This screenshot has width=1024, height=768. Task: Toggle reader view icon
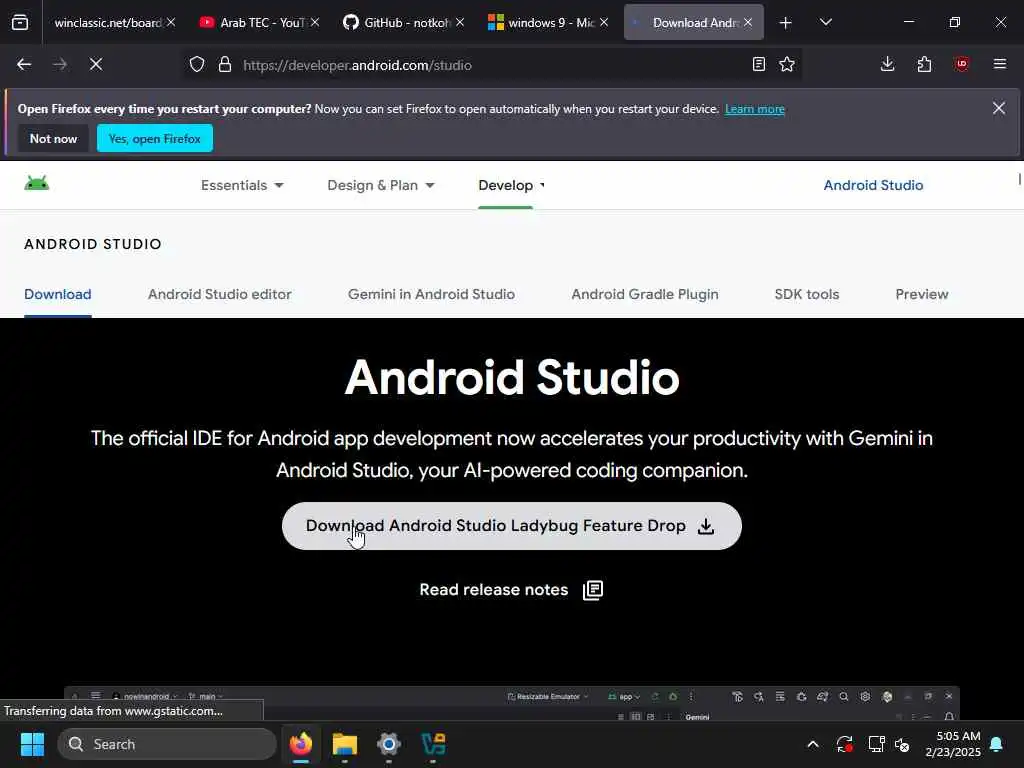[x=759, y=65]
